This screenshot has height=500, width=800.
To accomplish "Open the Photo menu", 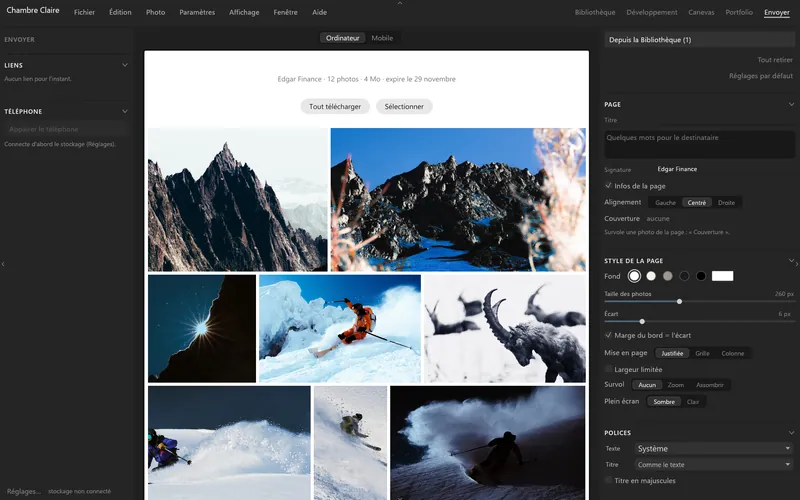I will [156, 12].
